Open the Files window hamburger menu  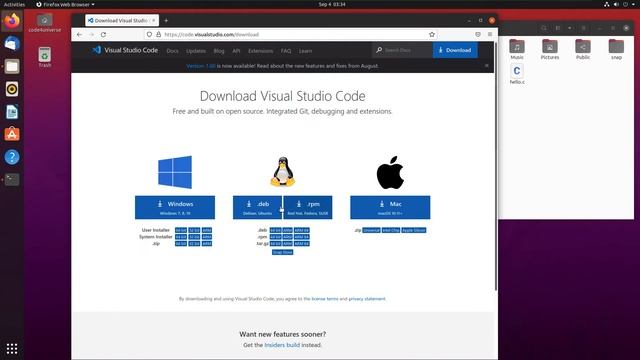[x=583, y=28]
